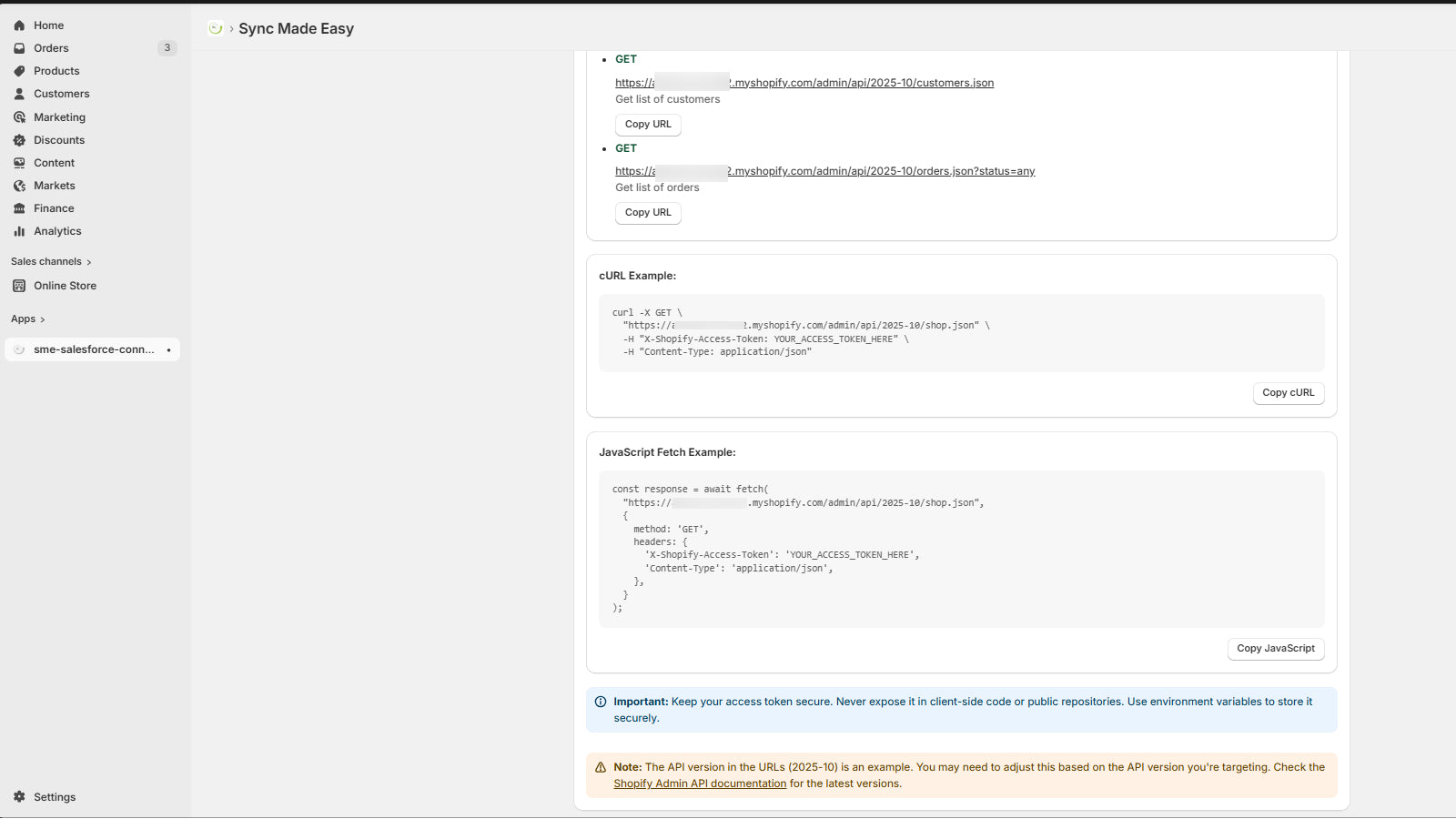Open the breadcrumb chevron next to Sync Made Easy
The height and width of the screenshot is (819, 1456).
tap(229, 28)
